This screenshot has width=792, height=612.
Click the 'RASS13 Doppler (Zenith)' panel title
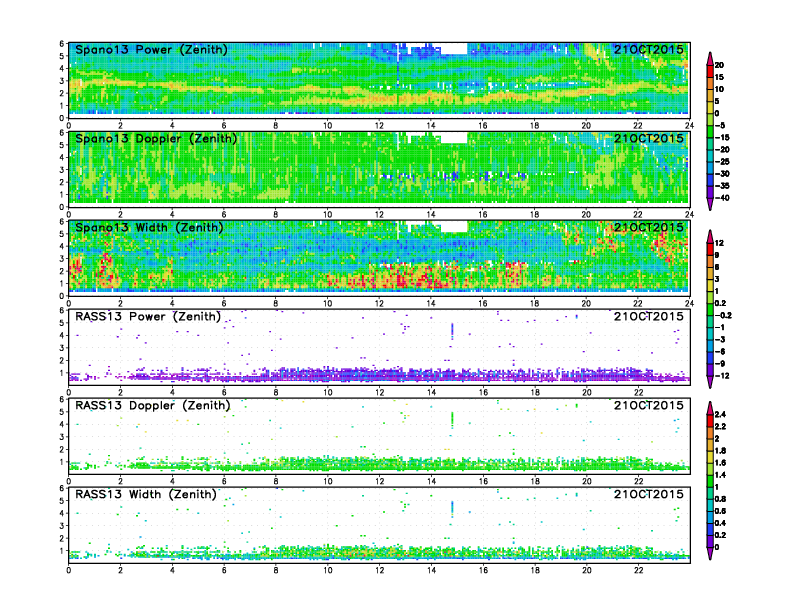[x=153, y=405]
